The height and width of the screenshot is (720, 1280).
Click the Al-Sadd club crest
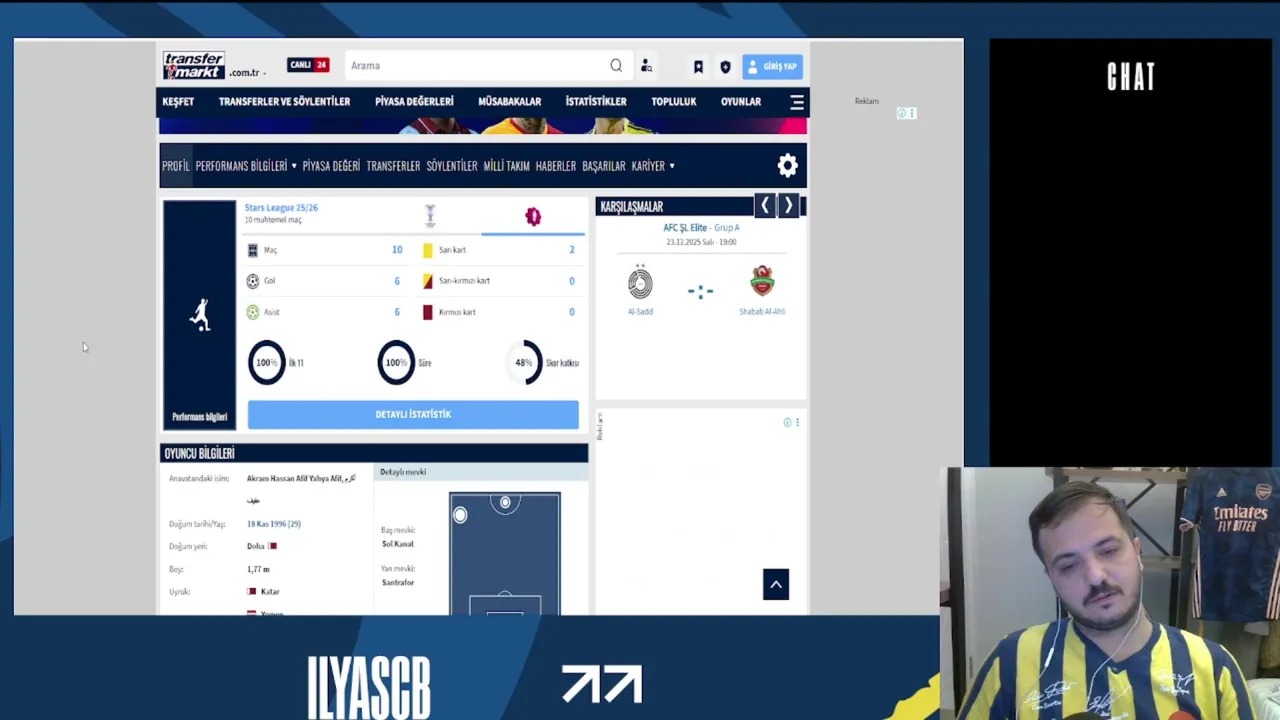(x=640, y=283)
